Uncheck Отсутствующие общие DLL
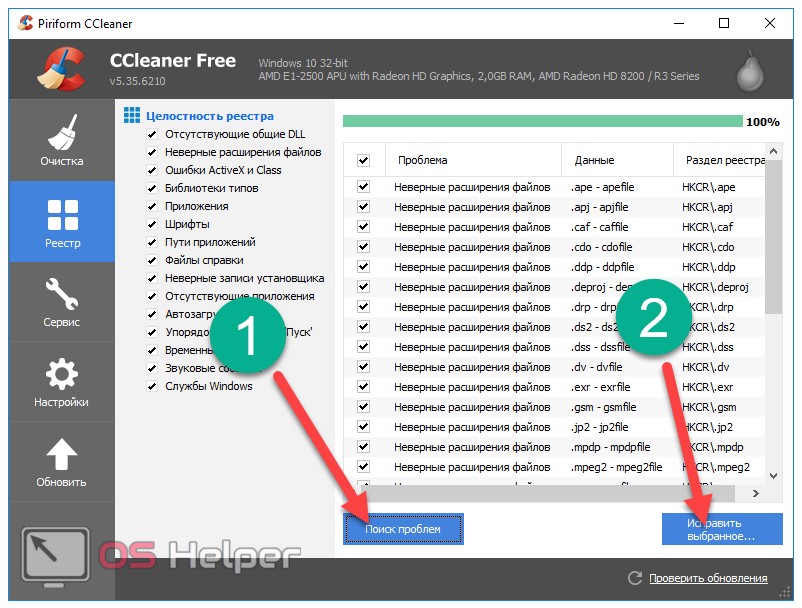 (x=152, y=134)
